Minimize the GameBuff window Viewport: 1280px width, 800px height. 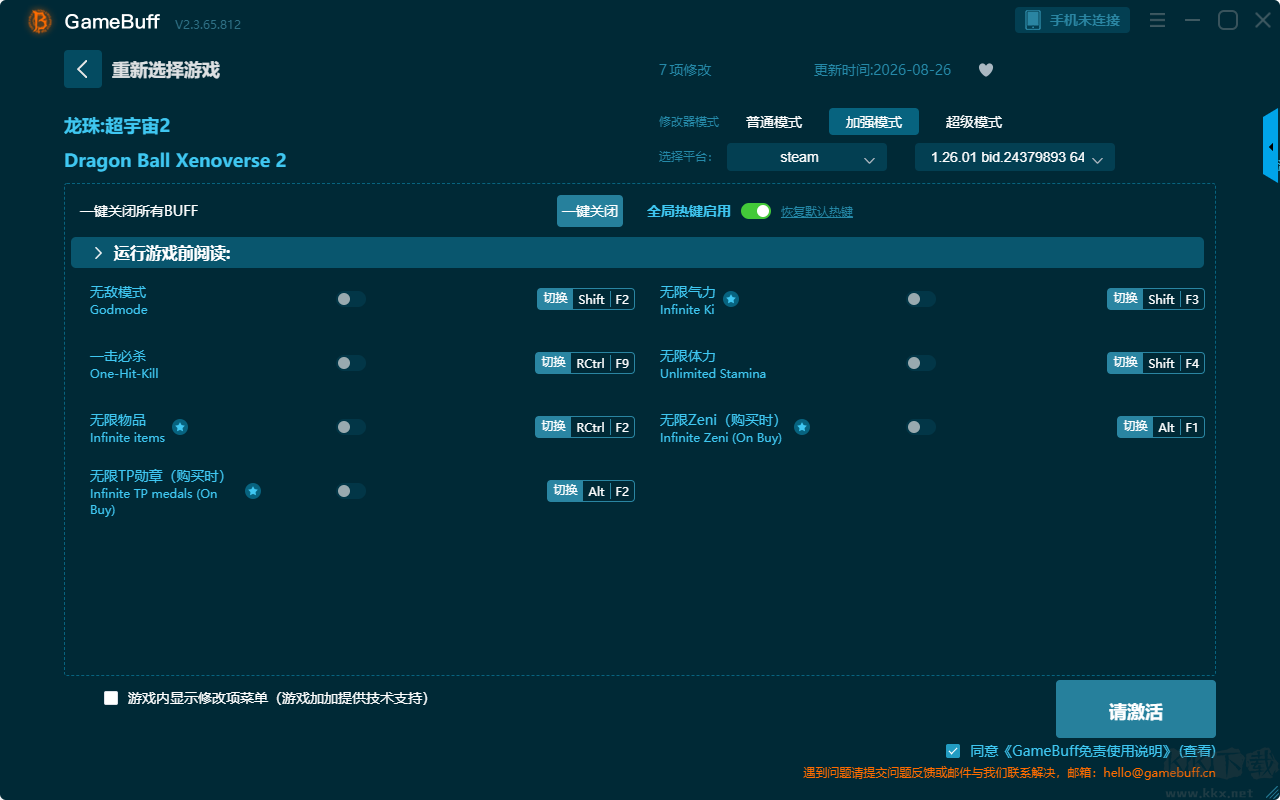click(x=1192, y=20)
